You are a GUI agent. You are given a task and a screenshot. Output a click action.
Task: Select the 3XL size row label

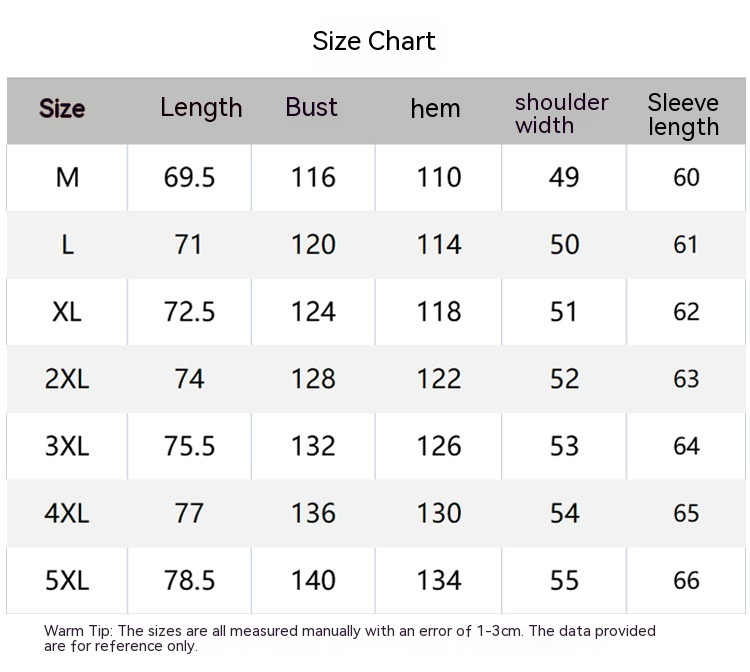click(67, 446)
